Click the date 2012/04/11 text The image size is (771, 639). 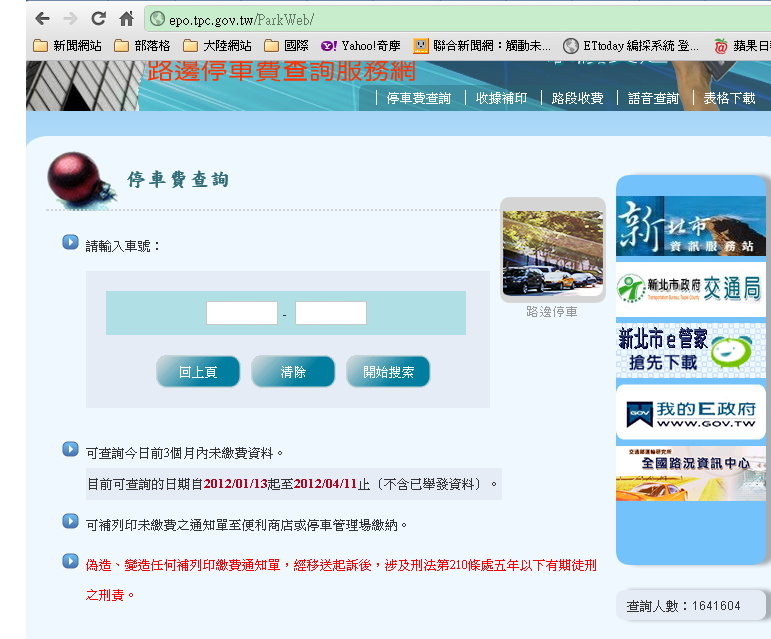pos(325,484)
